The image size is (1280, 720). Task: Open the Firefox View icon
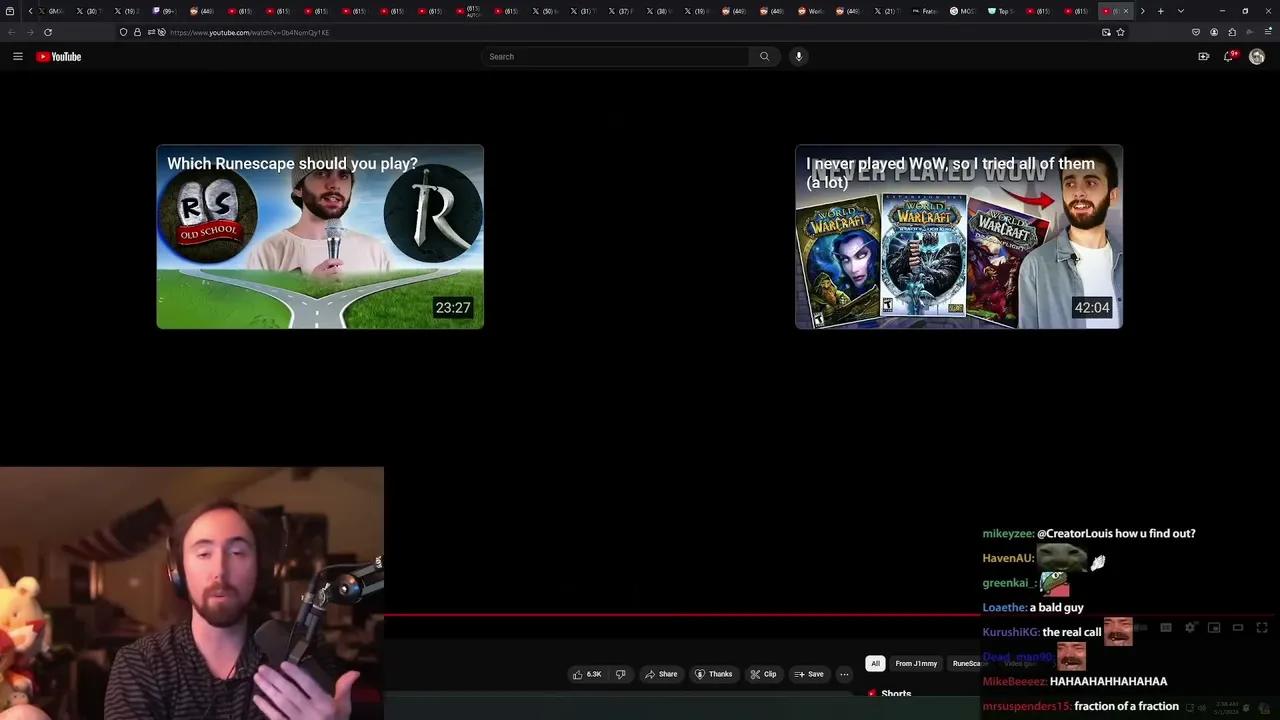[10, 11]
